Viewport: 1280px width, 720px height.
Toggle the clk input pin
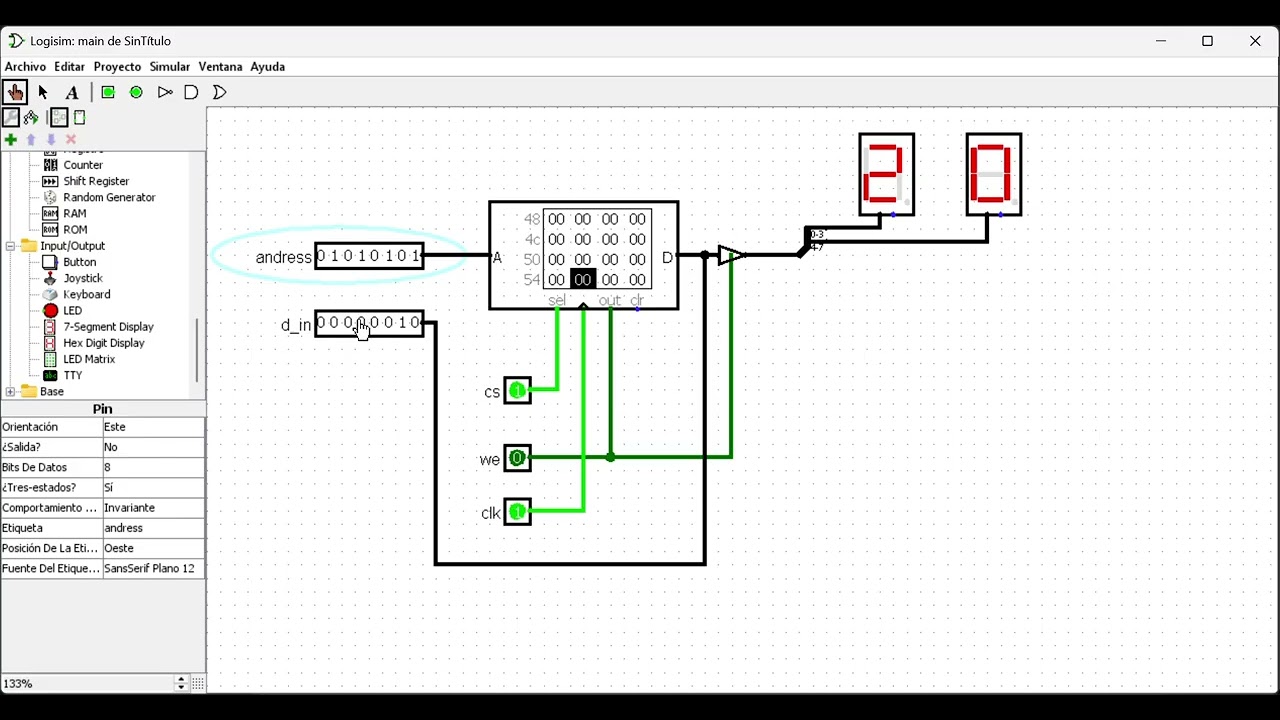pos(517,512)
